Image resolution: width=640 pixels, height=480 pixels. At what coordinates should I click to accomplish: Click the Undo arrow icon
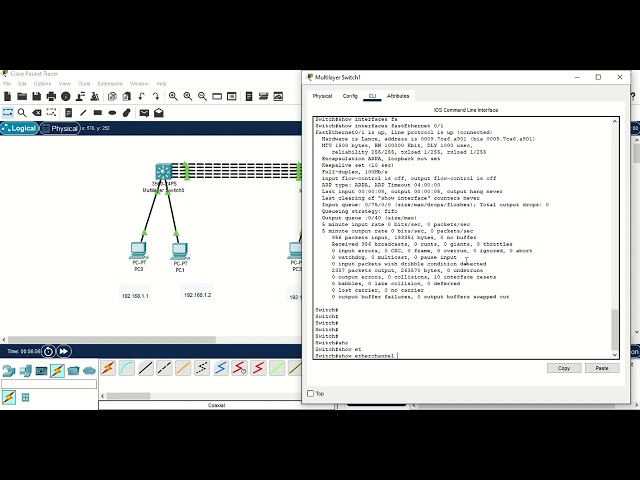coord(141,96)
